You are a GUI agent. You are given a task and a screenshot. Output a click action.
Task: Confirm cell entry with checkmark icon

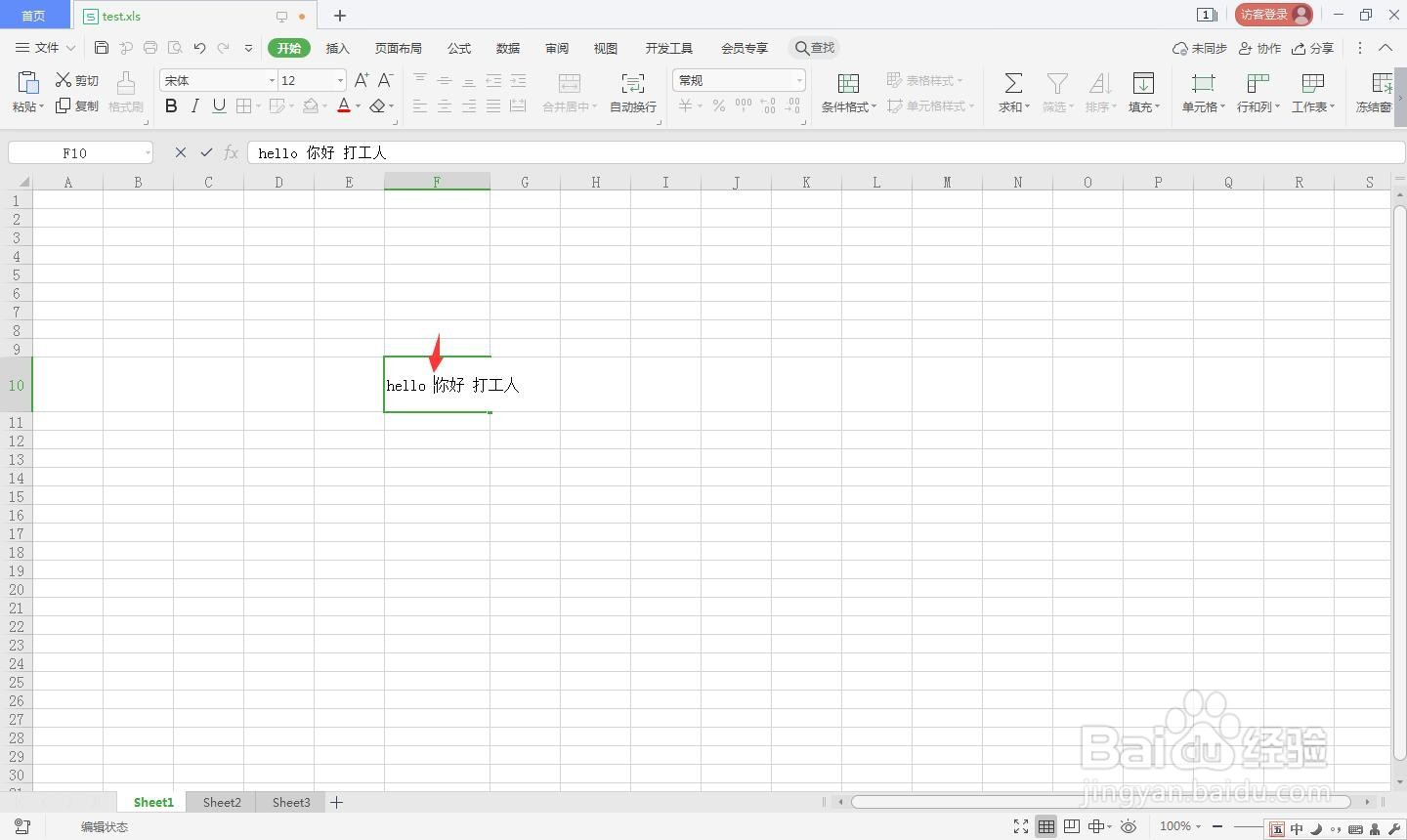pyautogui.click(x=206, y=152)
